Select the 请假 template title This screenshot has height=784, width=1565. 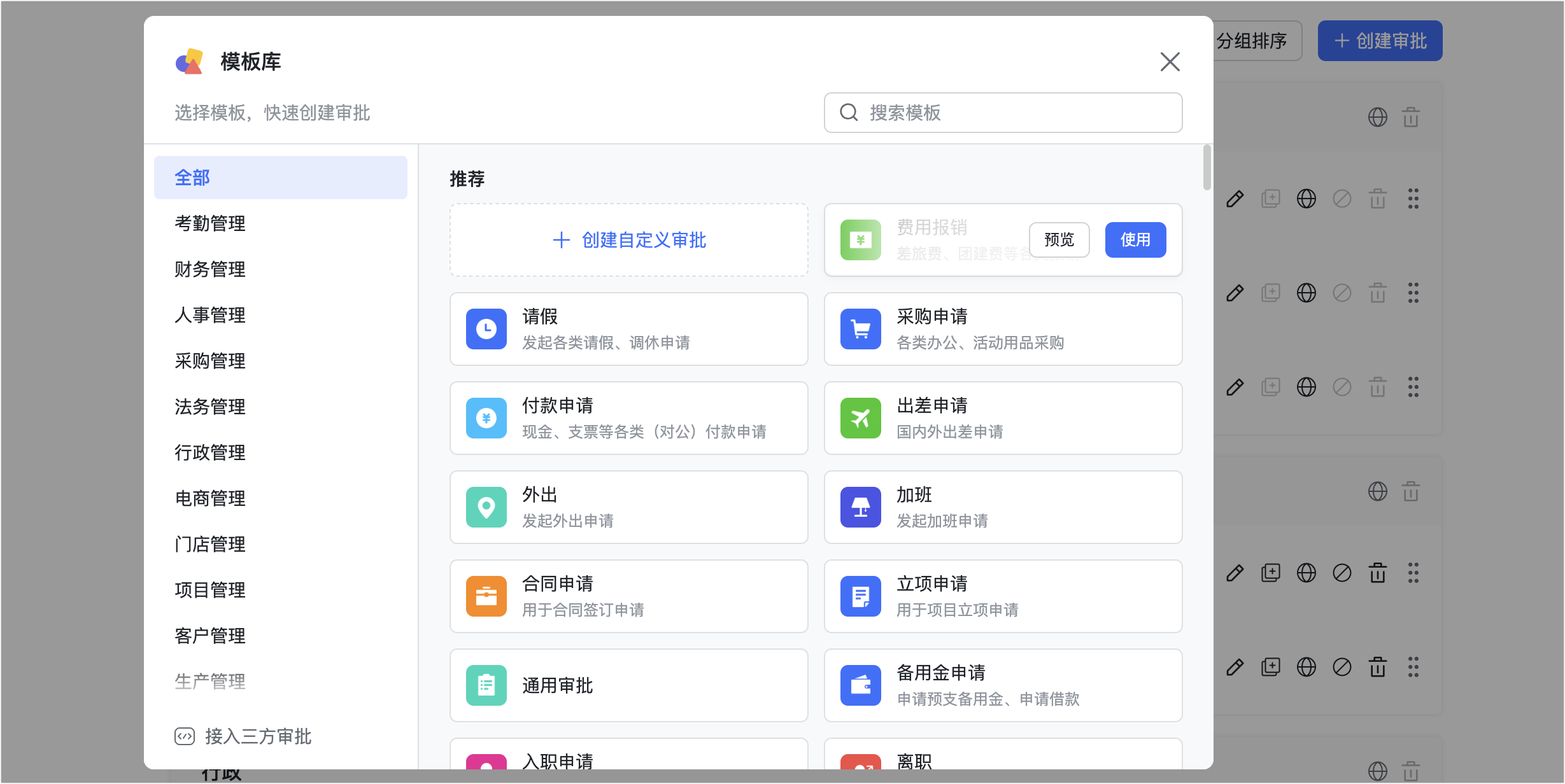coord(540,316)
